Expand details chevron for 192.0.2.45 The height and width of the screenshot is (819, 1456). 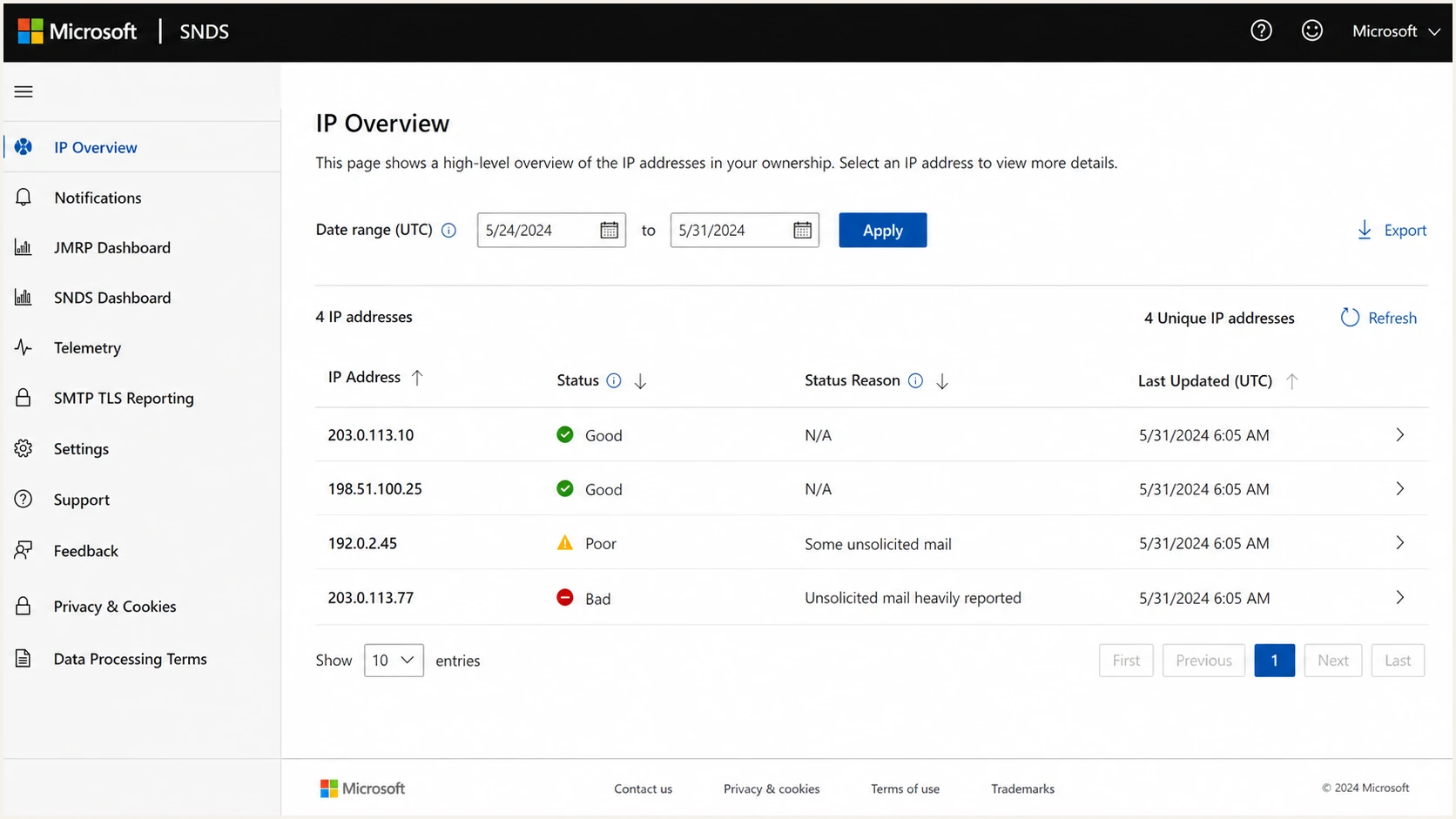click(1400, 542)
